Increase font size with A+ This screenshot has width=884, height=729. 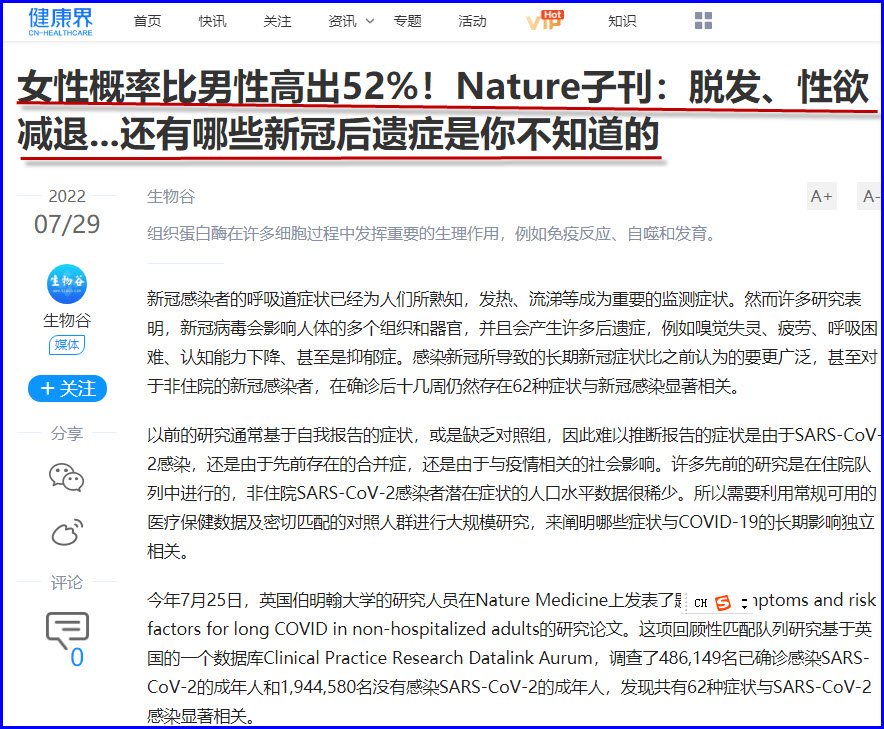[x=821, y=196]
